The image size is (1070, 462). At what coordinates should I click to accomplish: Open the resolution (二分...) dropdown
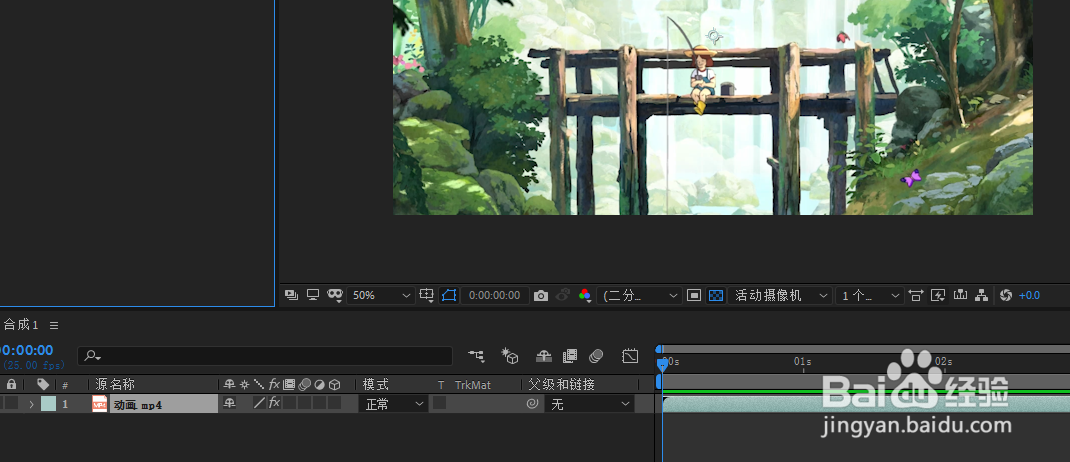point(639,295)
